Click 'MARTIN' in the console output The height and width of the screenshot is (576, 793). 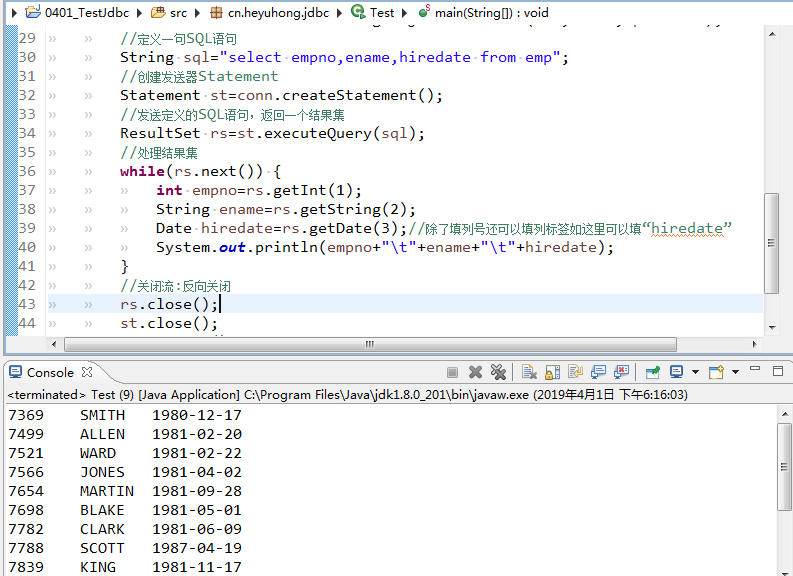click(x=107, y=491)
